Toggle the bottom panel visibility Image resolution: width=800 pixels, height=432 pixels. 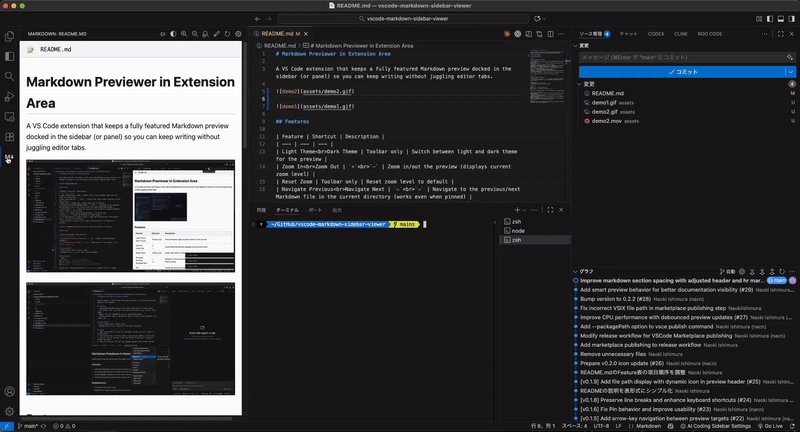point(781,19)
